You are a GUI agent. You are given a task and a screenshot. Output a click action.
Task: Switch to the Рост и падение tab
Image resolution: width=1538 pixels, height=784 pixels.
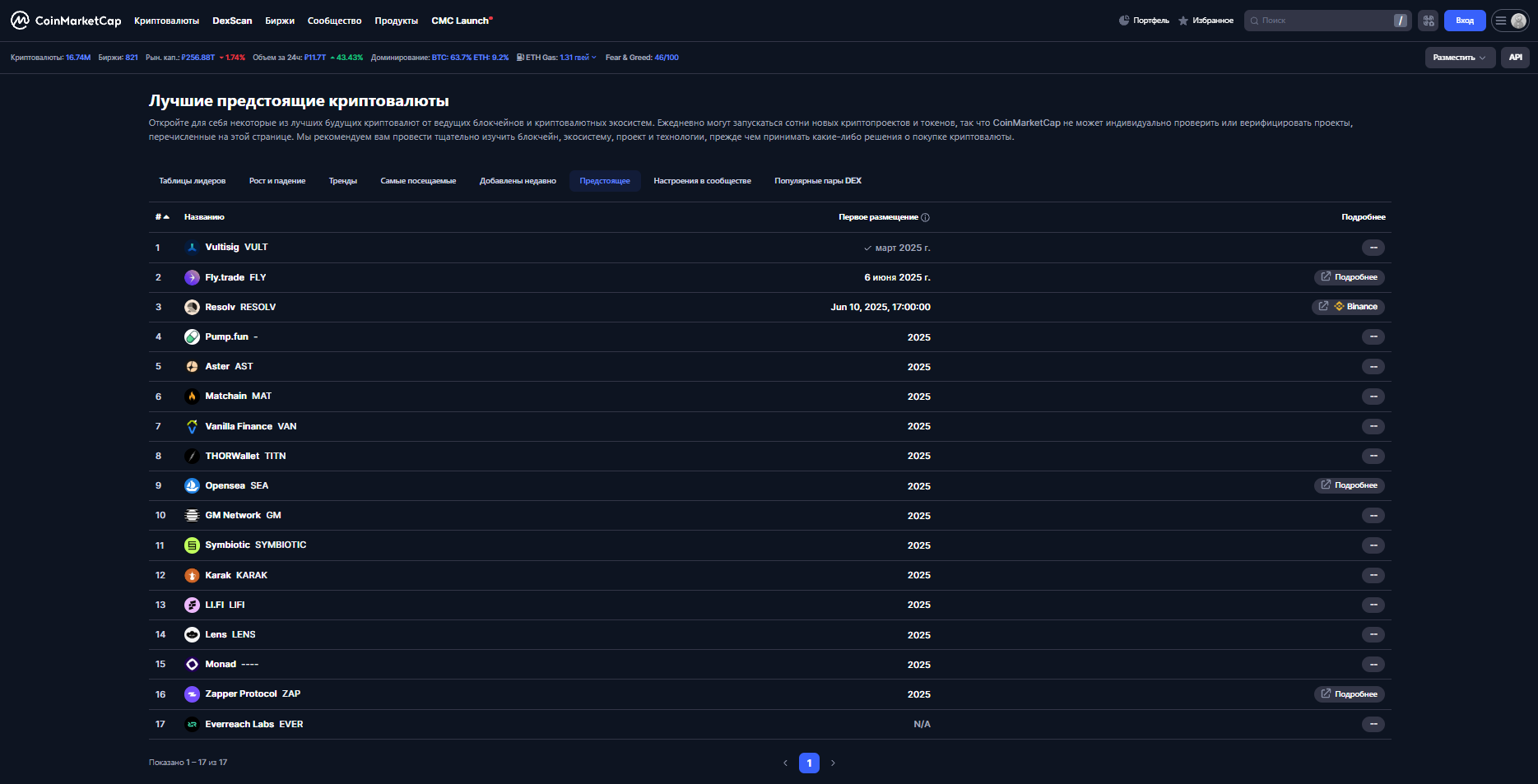click(x=277, y=181)
